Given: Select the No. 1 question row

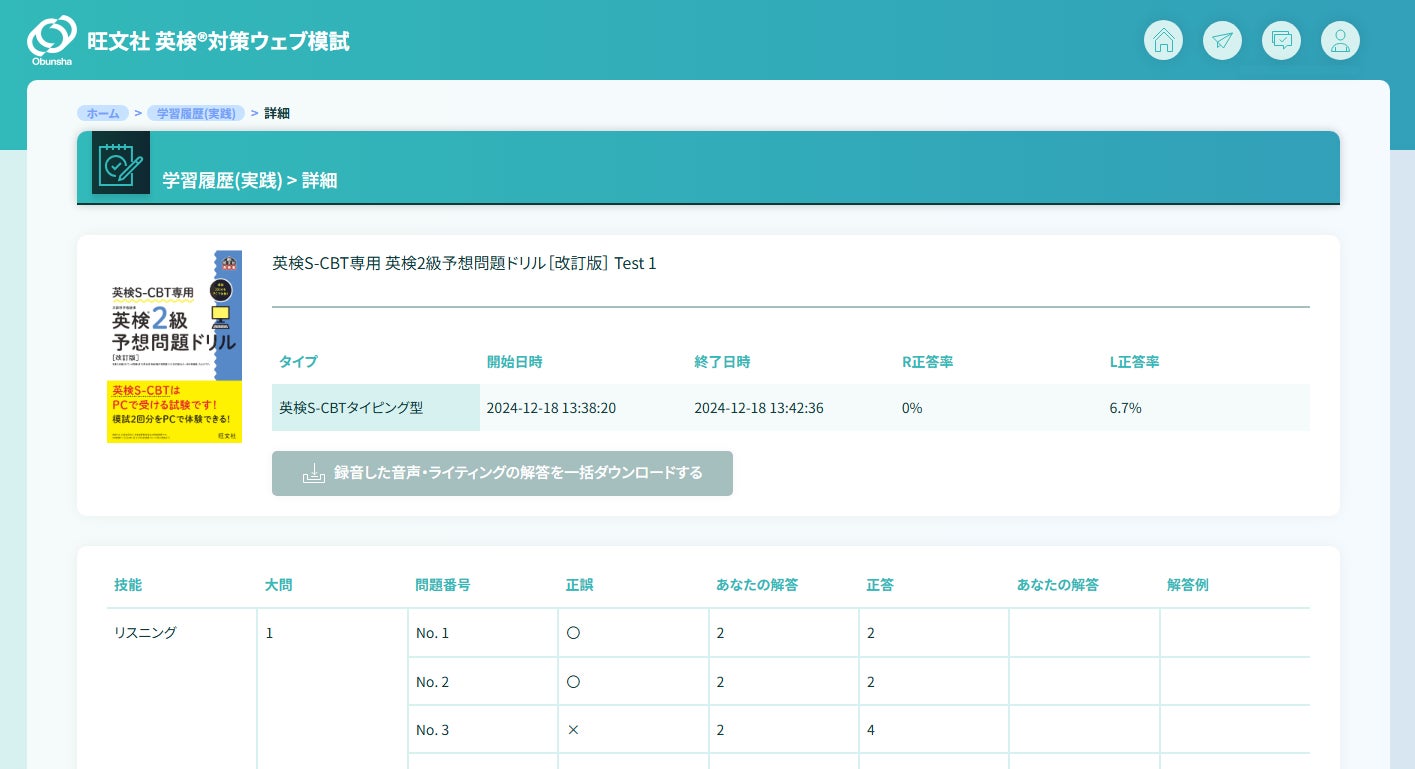Looking at the screenshot, I should tap(433, 633).
